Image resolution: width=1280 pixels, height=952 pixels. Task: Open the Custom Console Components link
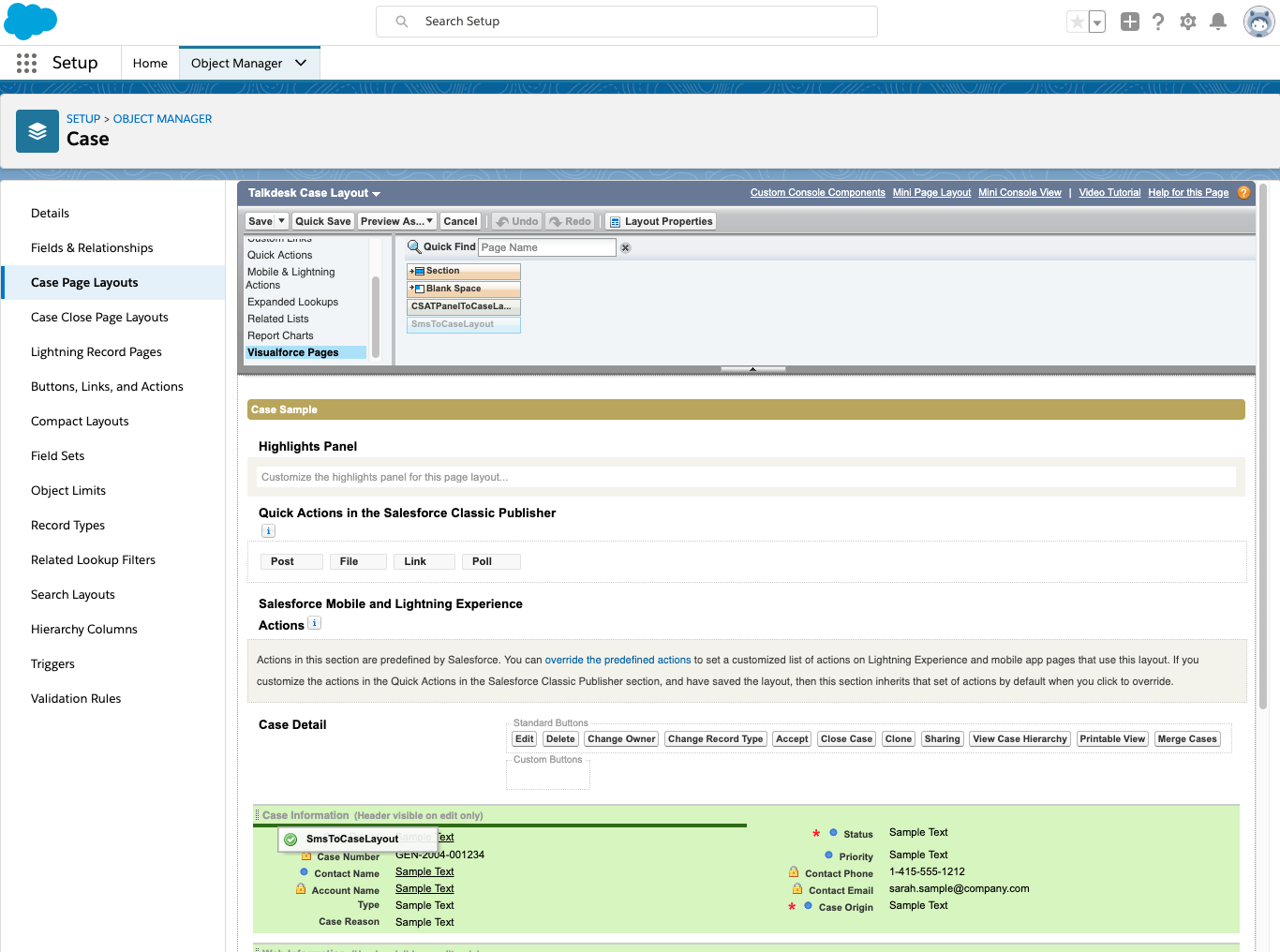pyautogui.click(x=817, y=192)
